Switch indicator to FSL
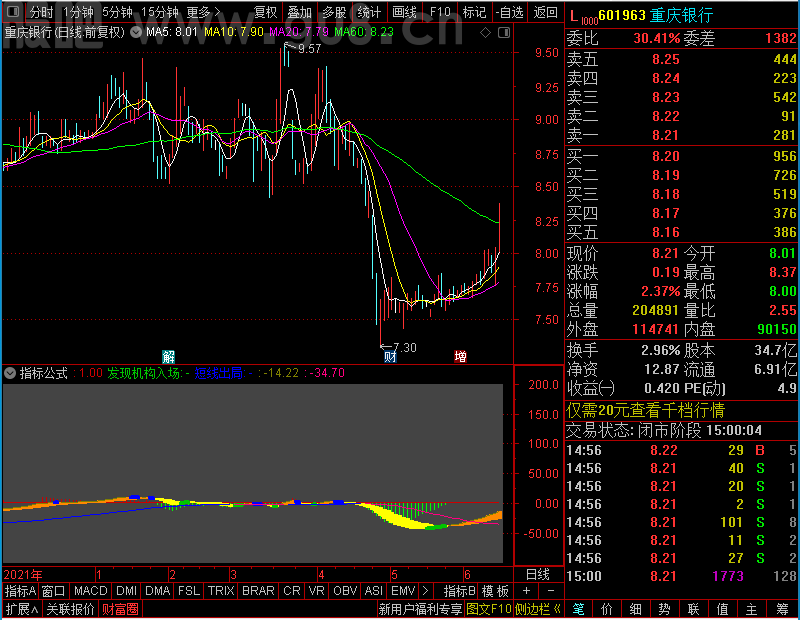This screenshot has height=620, width=800. coord(188,591)
